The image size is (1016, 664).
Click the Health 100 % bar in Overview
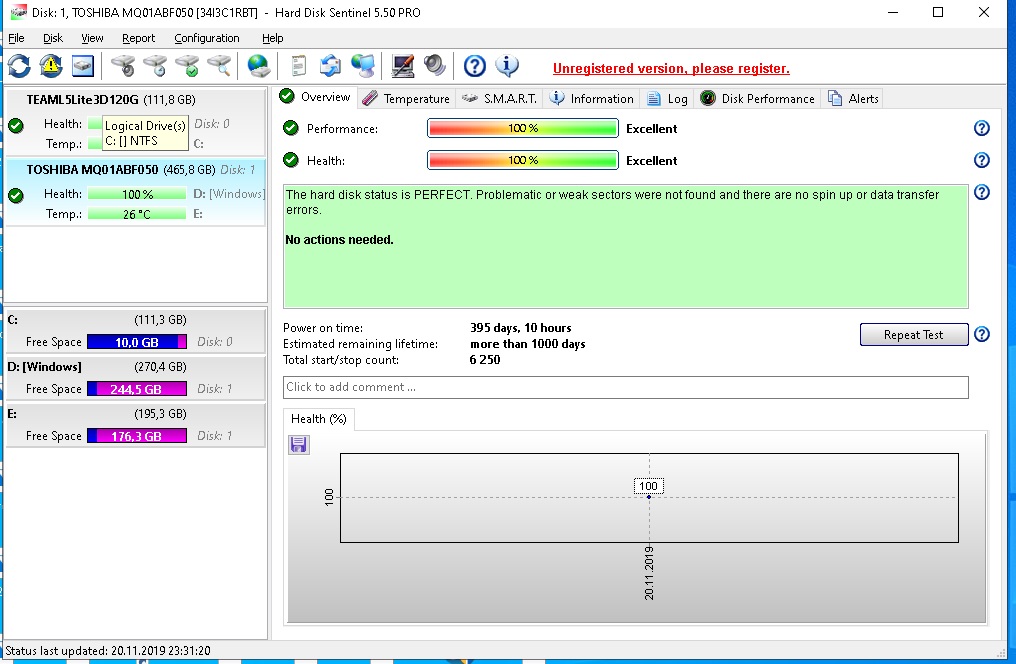pos(523,160)
